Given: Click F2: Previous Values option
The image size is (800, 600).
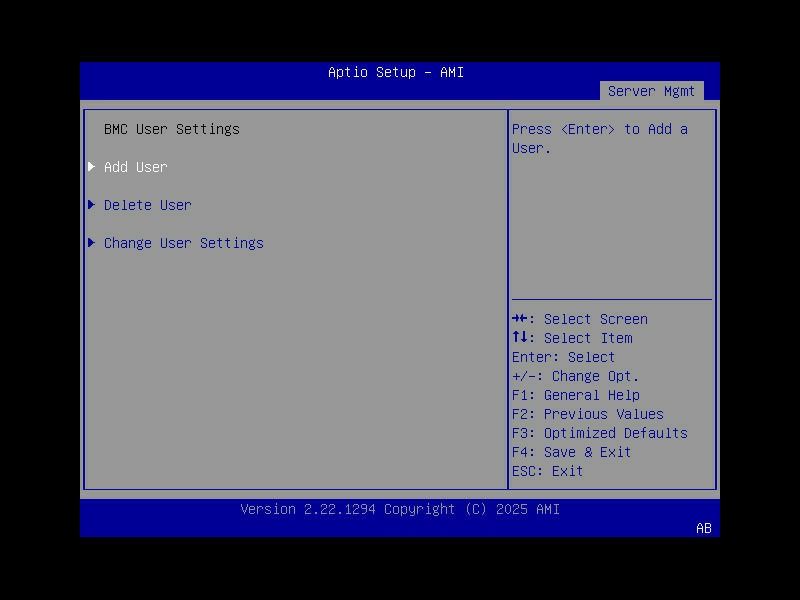Looking at the screenshot, I should (588, 414).
